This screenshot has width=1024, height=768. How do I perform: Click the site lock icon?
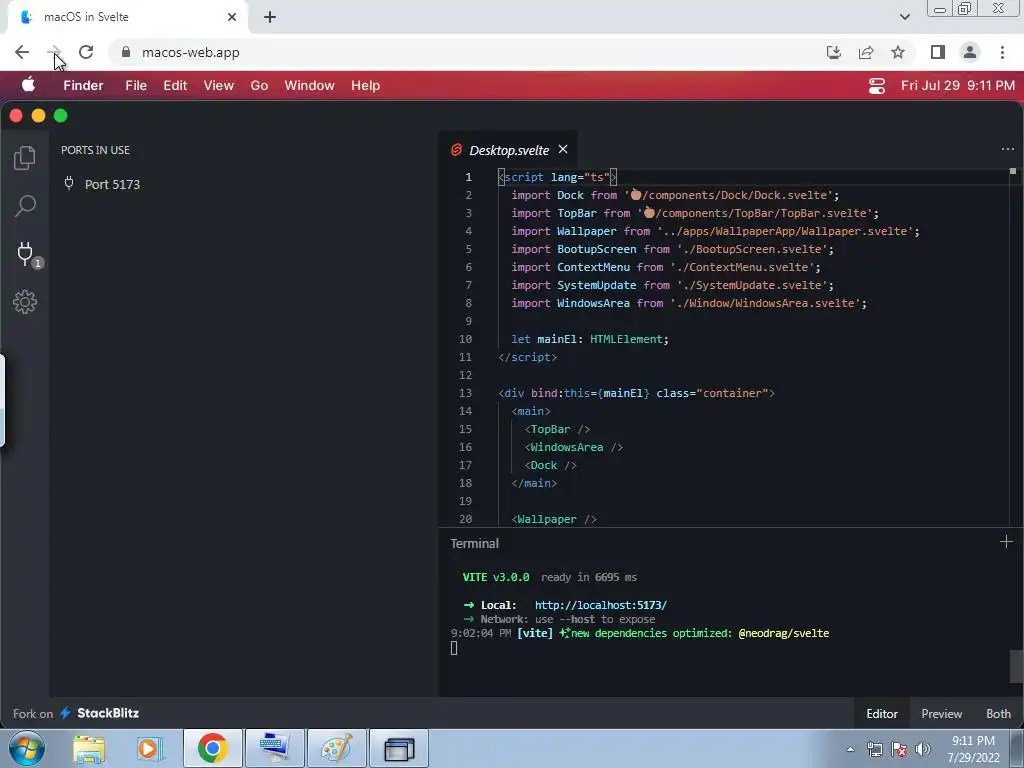[126, 52]
